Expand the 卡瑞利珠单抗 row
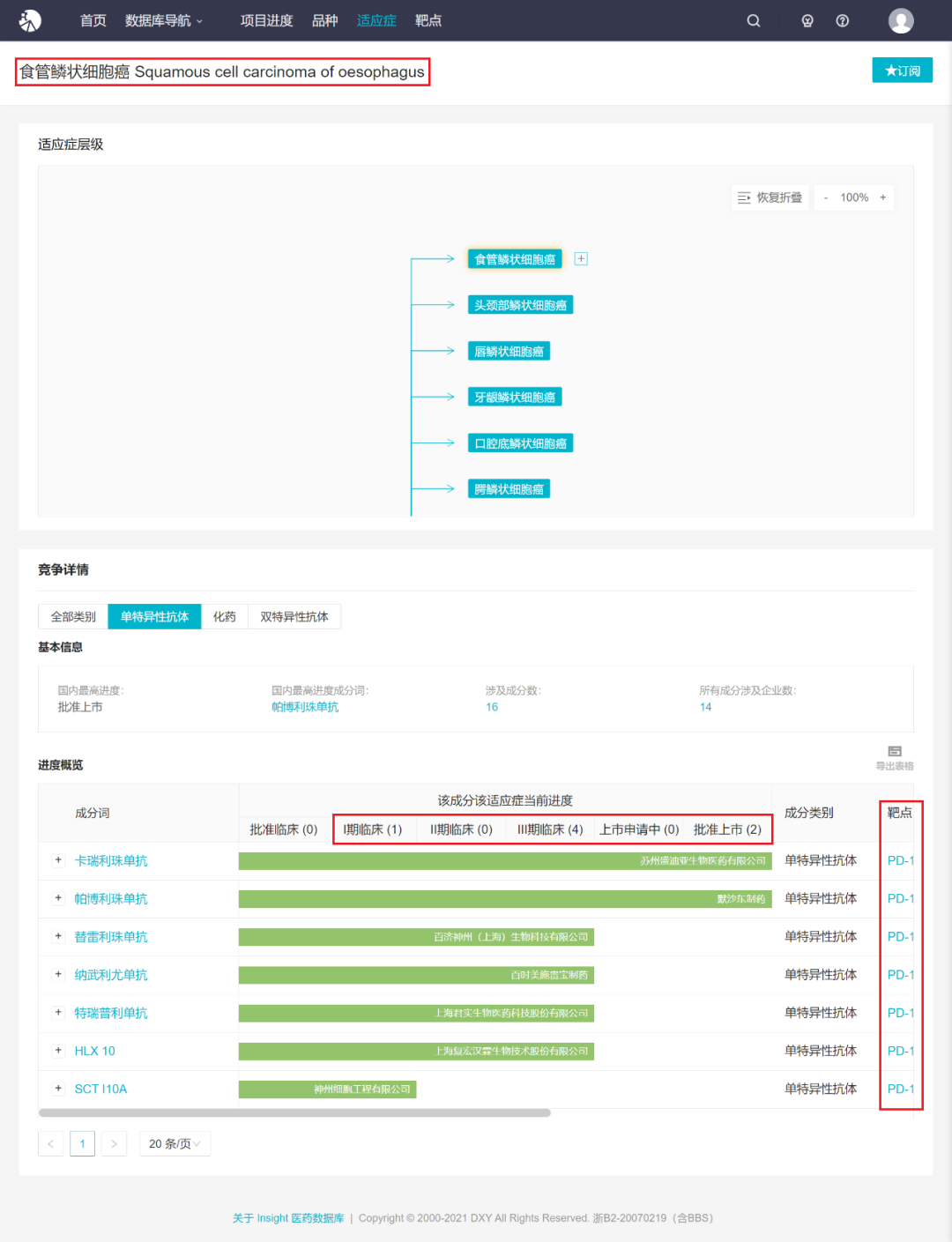 pos(58,860)
